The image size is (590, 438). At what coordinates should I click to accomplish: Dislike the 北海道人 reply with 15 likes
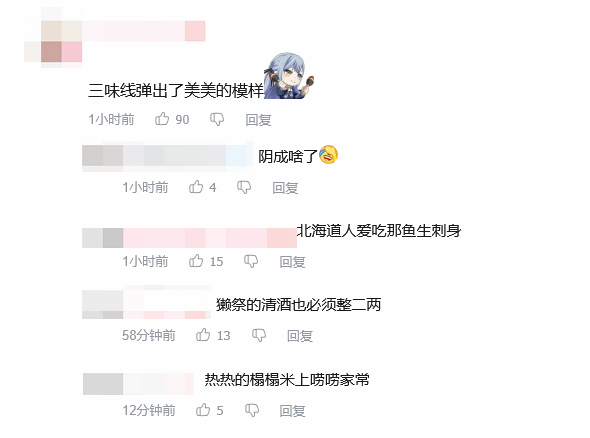(x=251, y=261)
